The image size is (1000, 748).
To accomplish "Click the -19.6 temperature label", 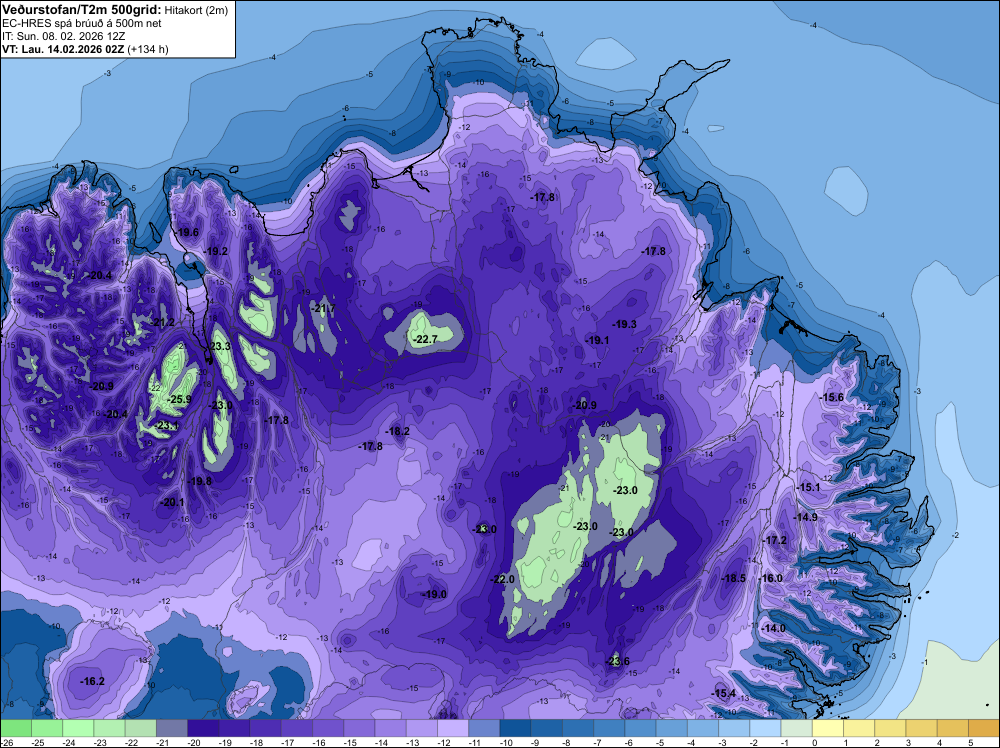I will click(188, 233).
